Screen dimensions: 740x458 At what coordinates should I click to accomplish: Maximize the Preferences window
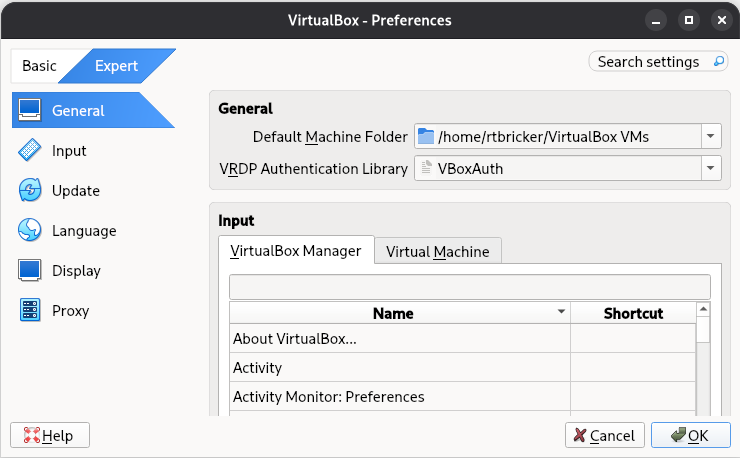(689, 20)
